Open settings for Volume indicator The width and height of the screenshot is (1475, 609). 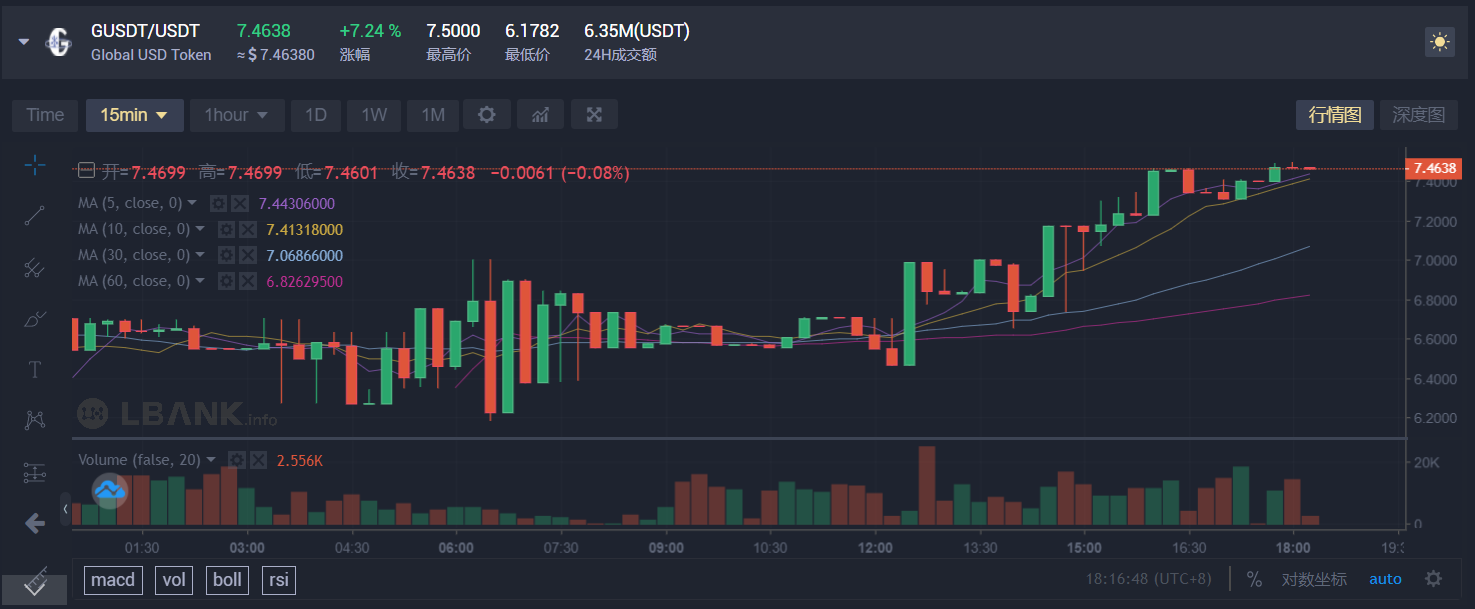point(236,460)
